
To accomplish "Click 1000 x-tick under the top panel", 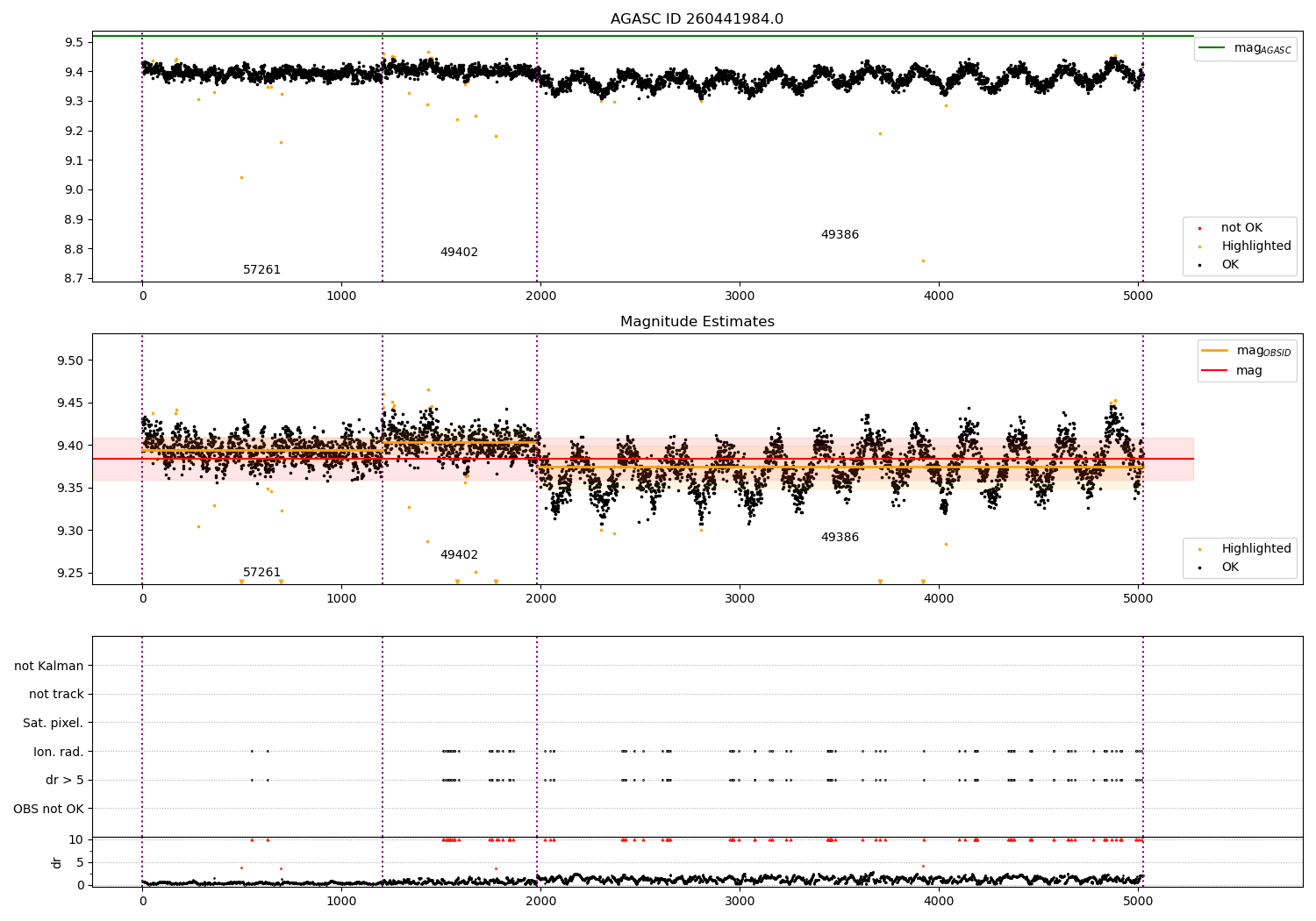I will [341, 296].
